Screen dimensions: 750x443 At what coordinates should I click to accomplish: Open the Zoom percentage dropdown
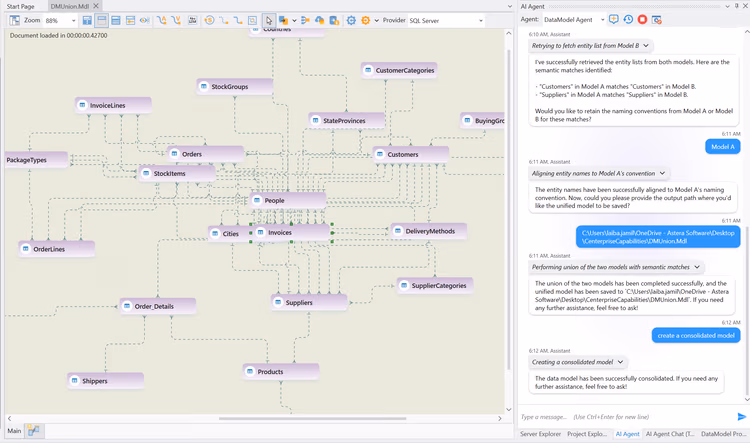(73, 21)
